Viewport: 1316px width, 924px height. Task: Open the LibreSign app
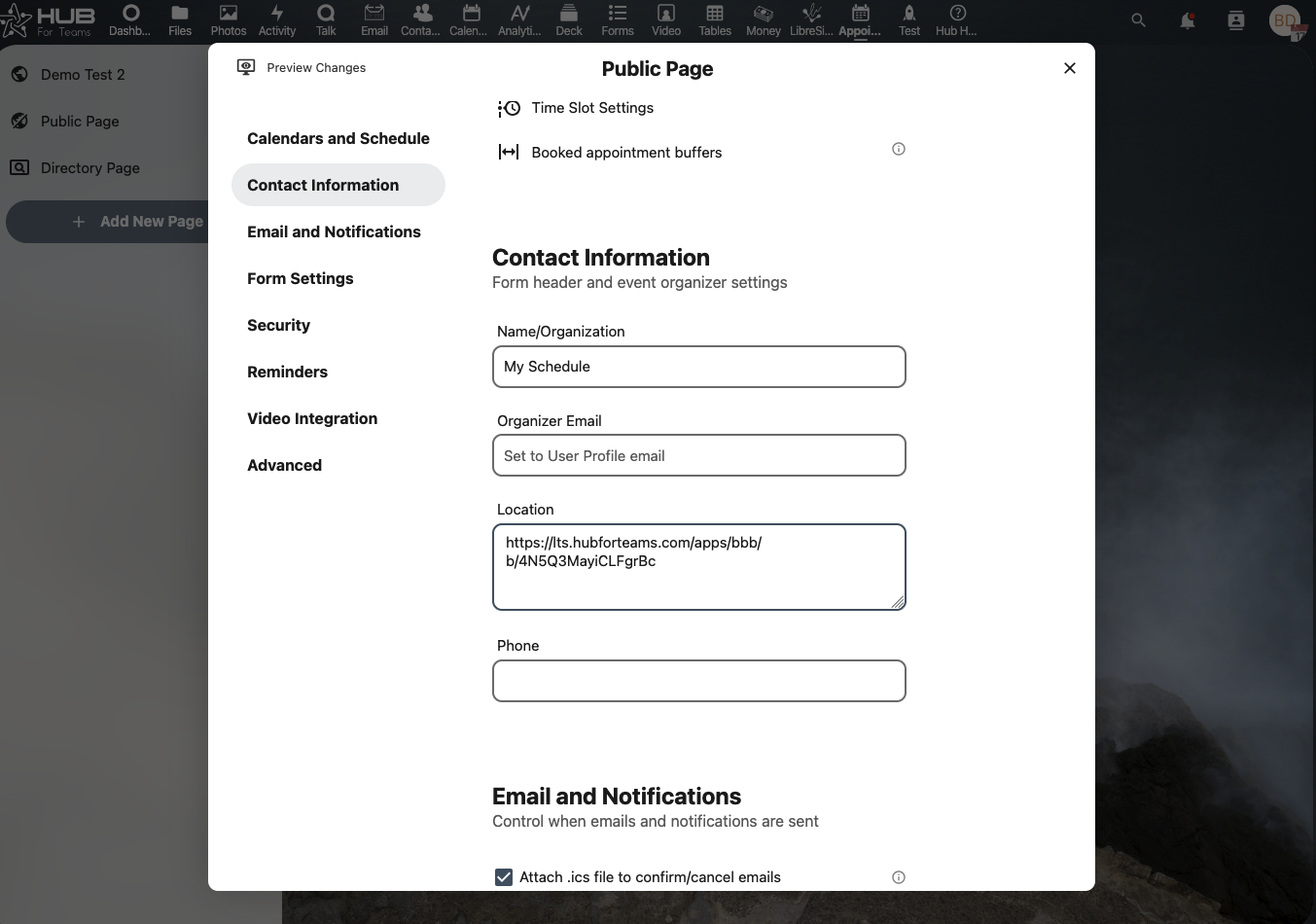(x=812, y=20)
